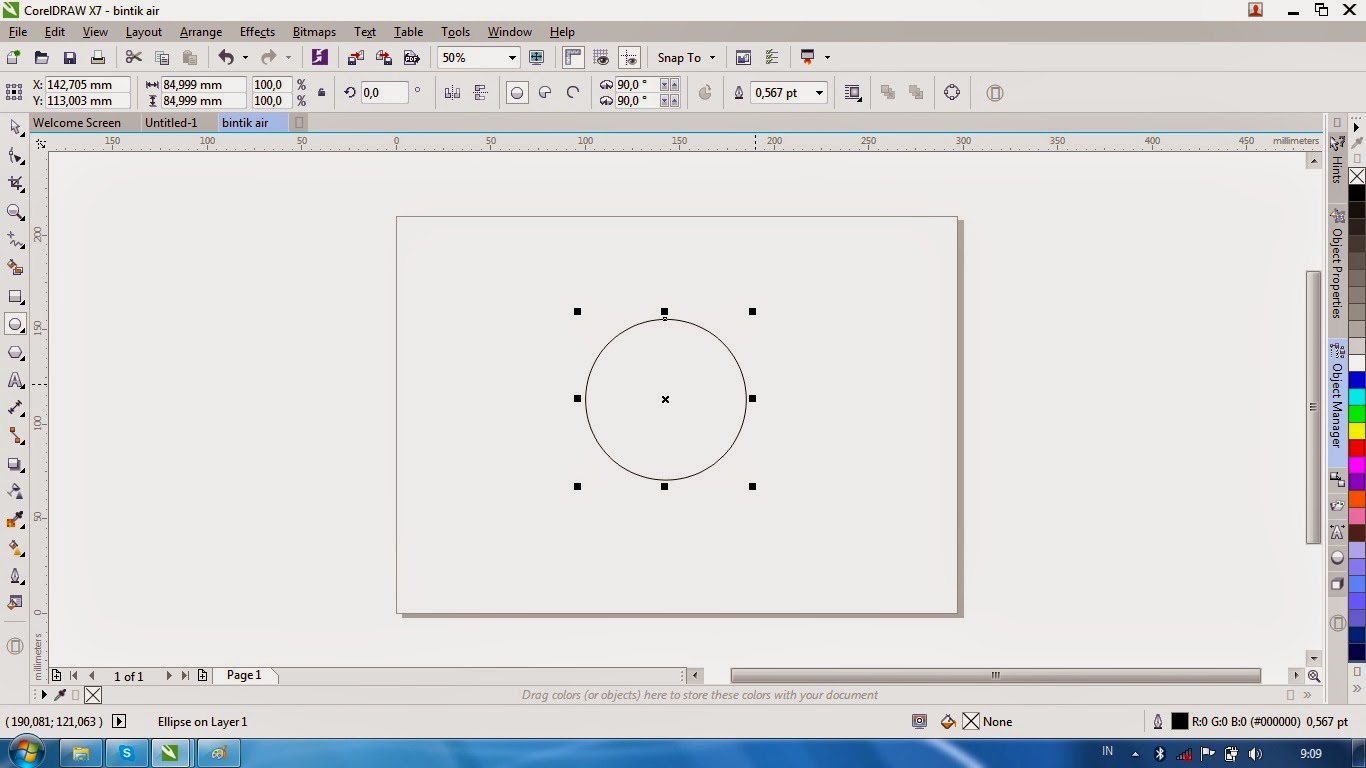Click the Import icon in standard toolbar
The height and width of the screenshot is (768, 1366).
[x=355, y=58]
